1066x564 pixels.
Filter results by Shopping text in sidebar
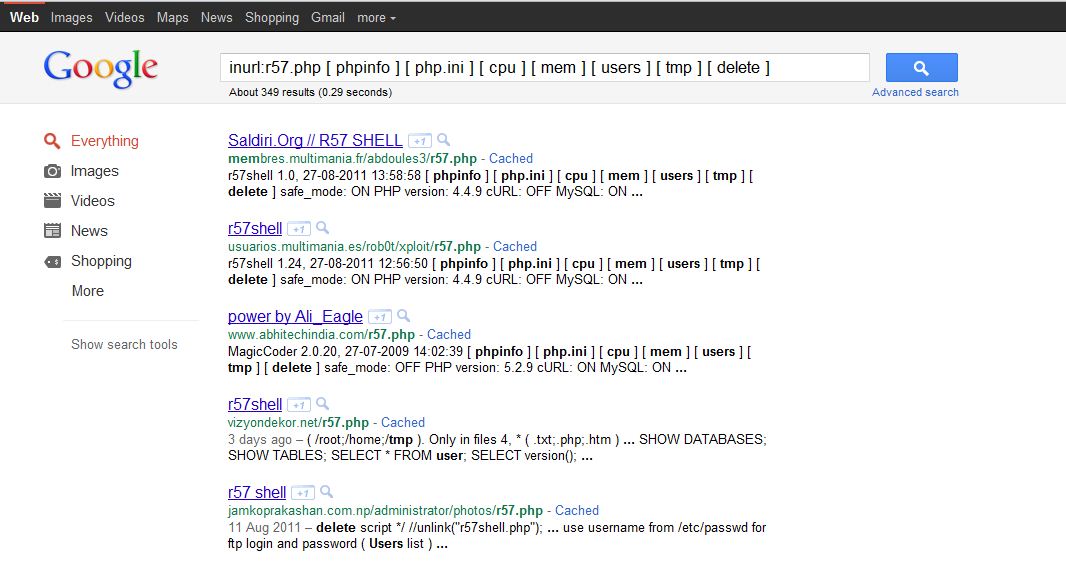click(x=101, y=262)
